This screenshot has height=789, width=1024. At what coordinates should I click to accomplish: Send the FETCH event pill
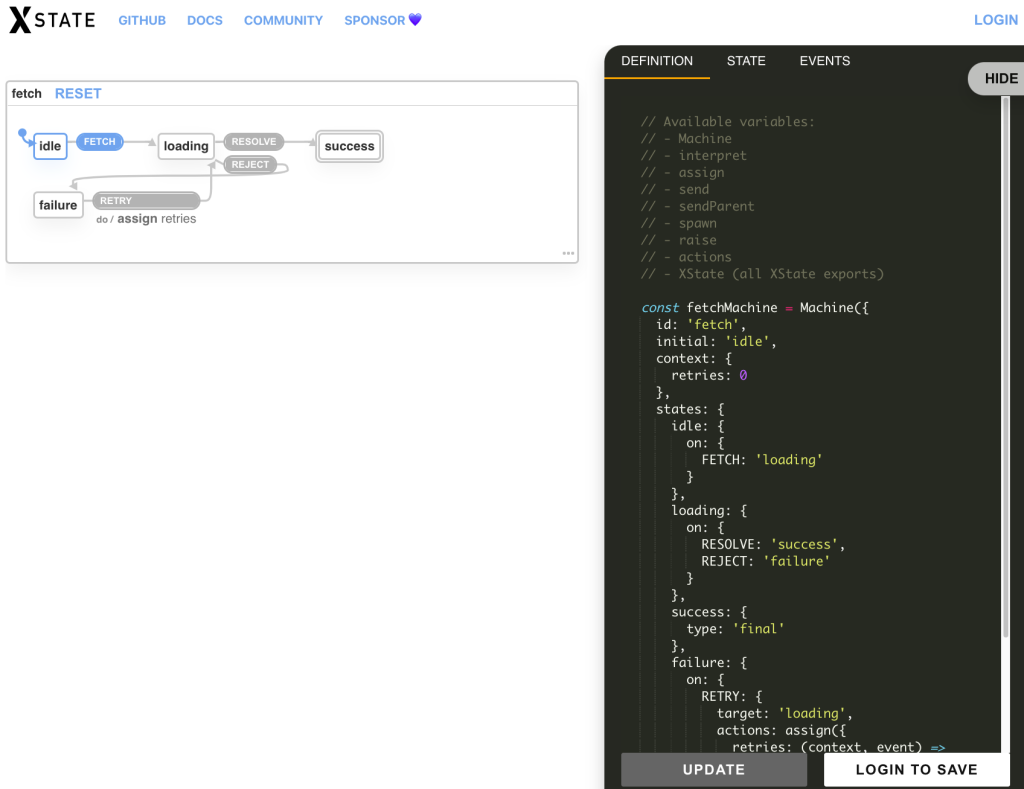tap(99, 141)
